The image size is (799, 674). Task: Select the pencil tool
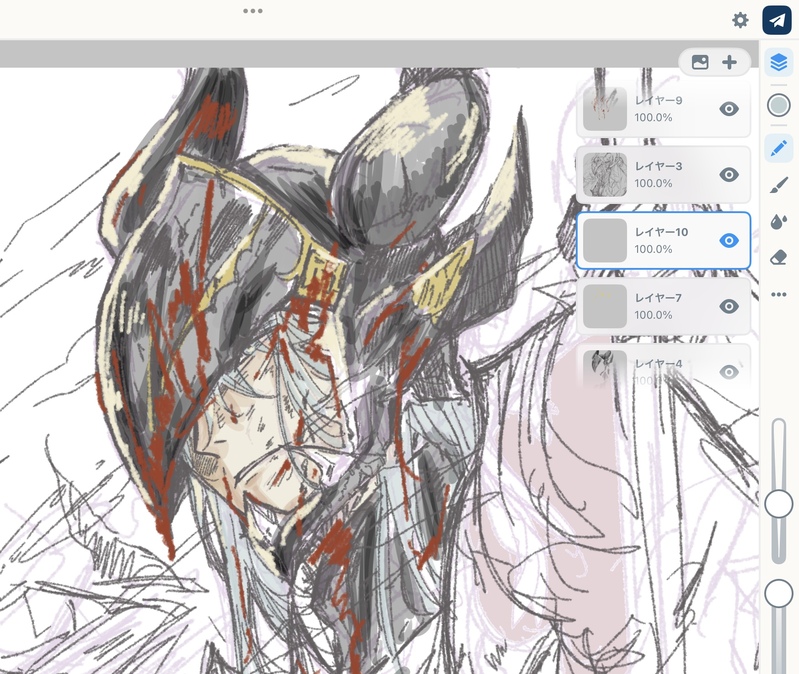click(x=779, y=149)
